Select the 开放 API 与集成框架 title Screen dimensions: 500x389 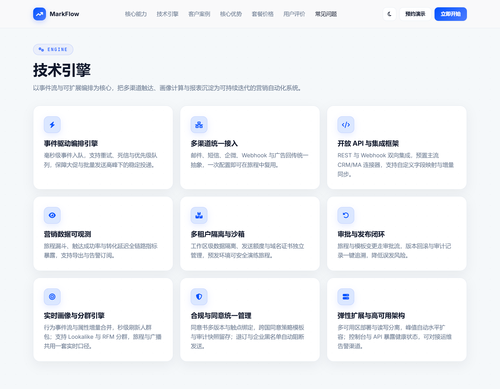(x=368, y=144)
